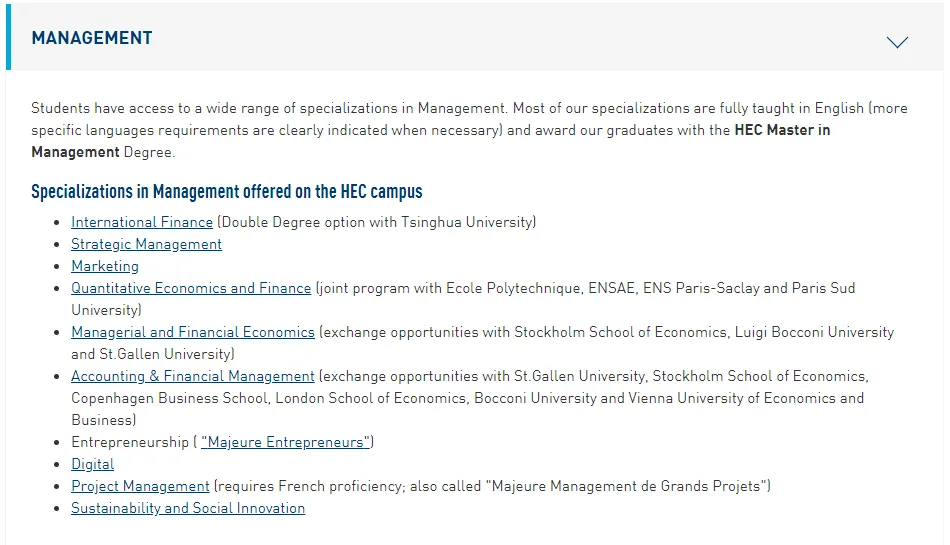
Task: Click the bold HEC Master in Management text
Action: click(782, 130)
